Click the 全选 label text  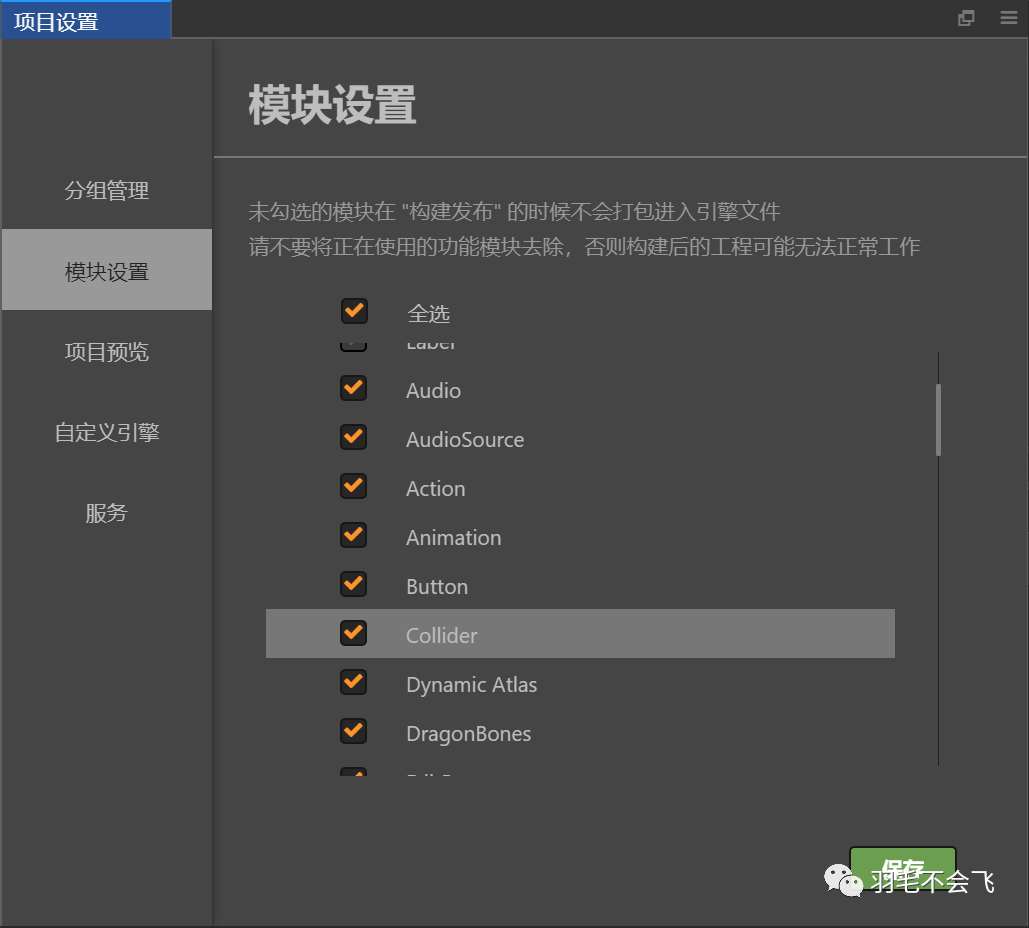[429, 314]
